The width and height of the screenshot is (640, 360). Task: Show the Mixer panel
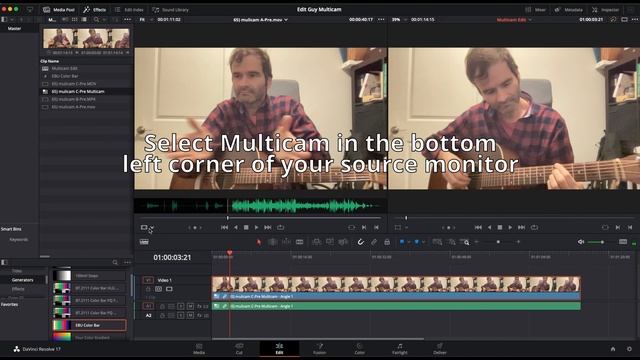click(536, 9)
